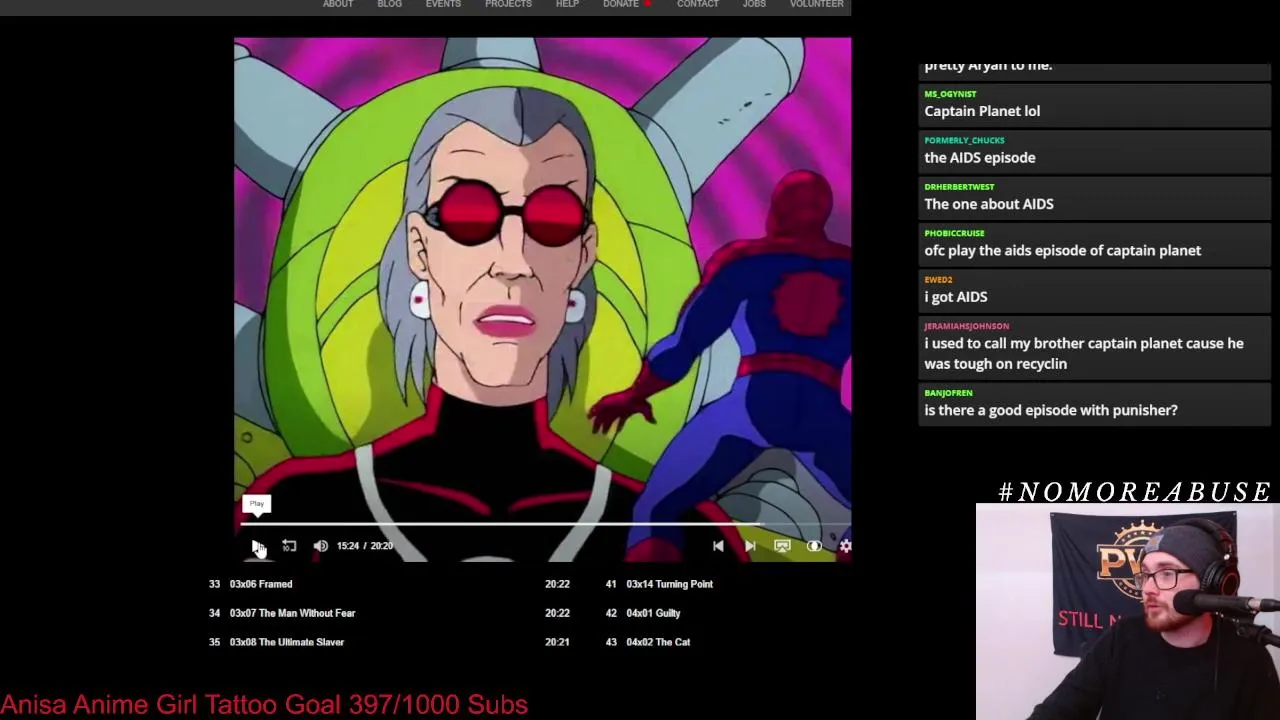Click chat username DRHERBERTWEST
The height and width of the screenshot is (720, 1280).
[x=959, y=187]
